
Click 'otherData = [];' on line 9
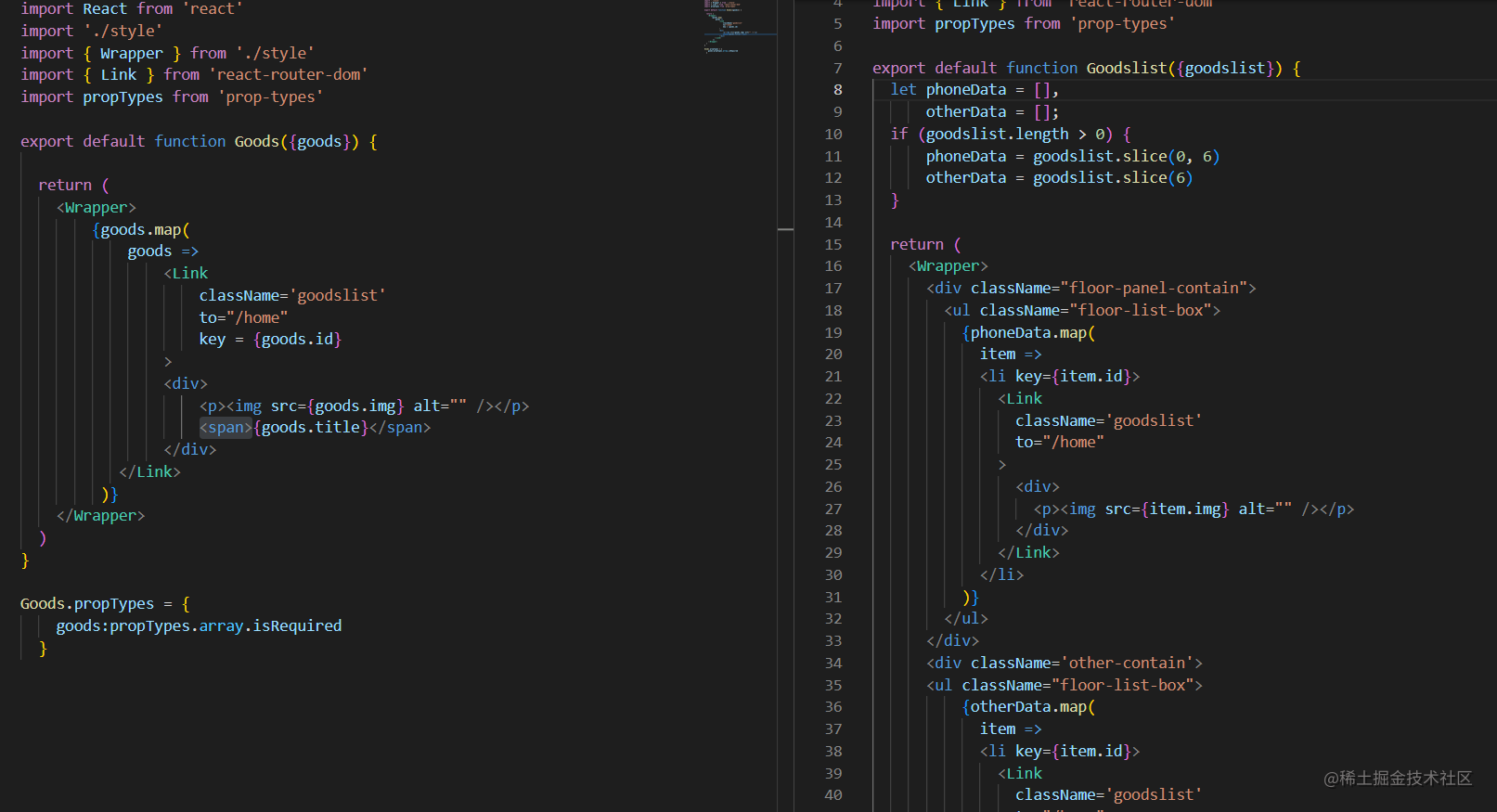[x=992, y=111]
